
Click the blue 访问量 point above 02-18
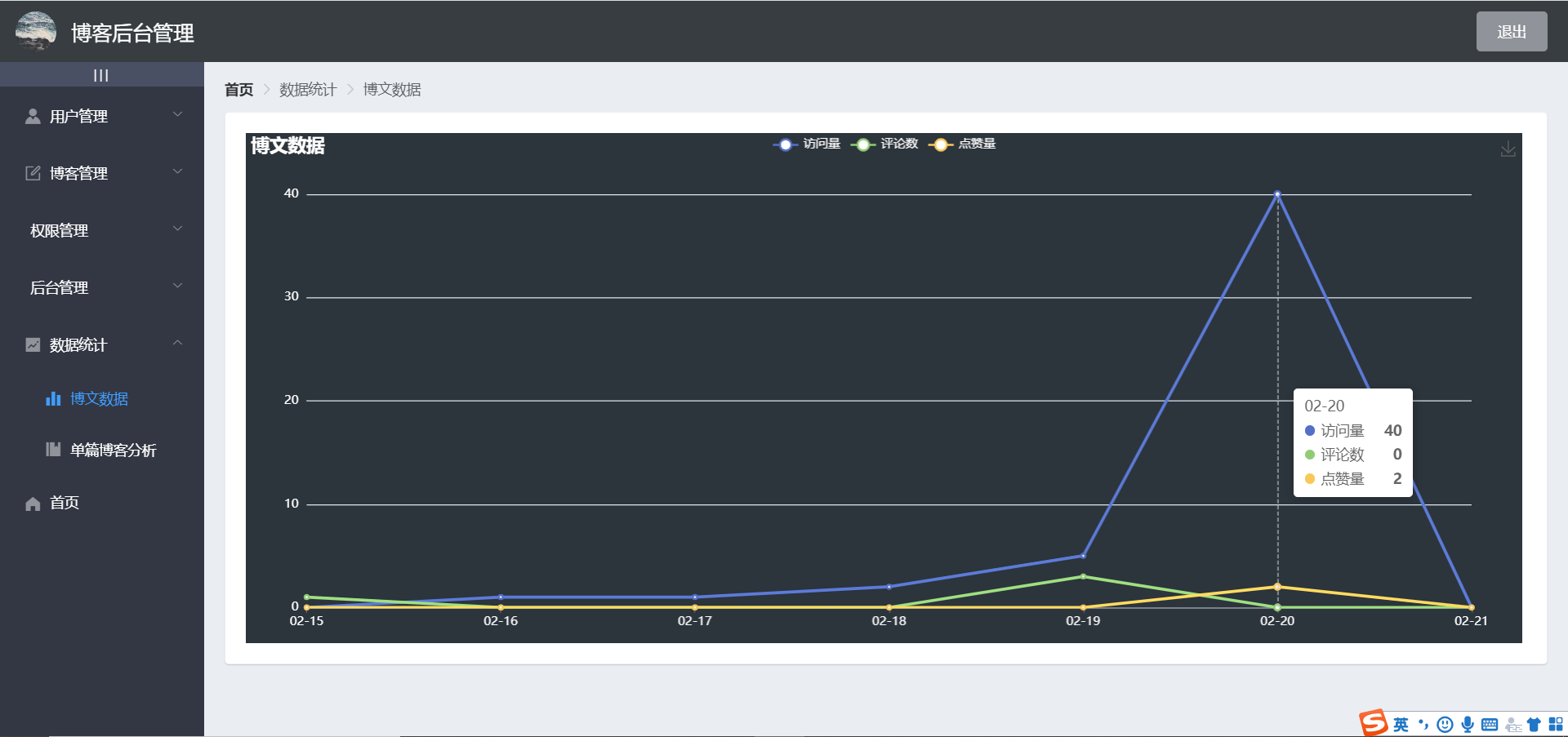pyautogui.click(x=889, y=587)
